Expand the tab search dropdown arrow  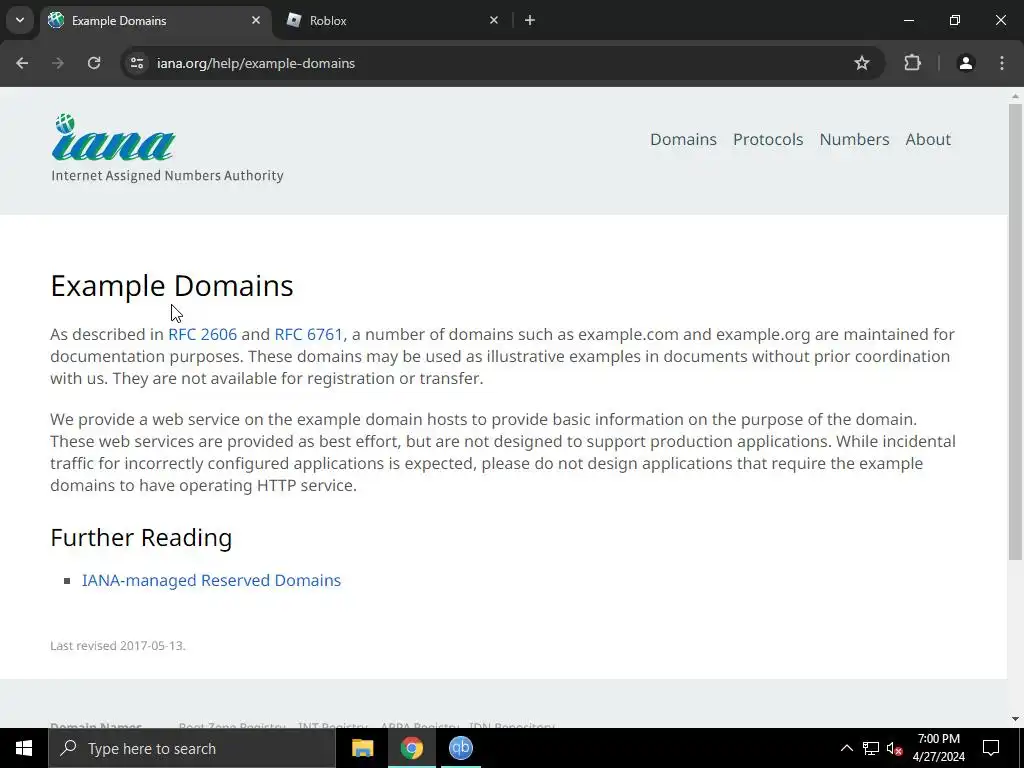tap(20, 20)
